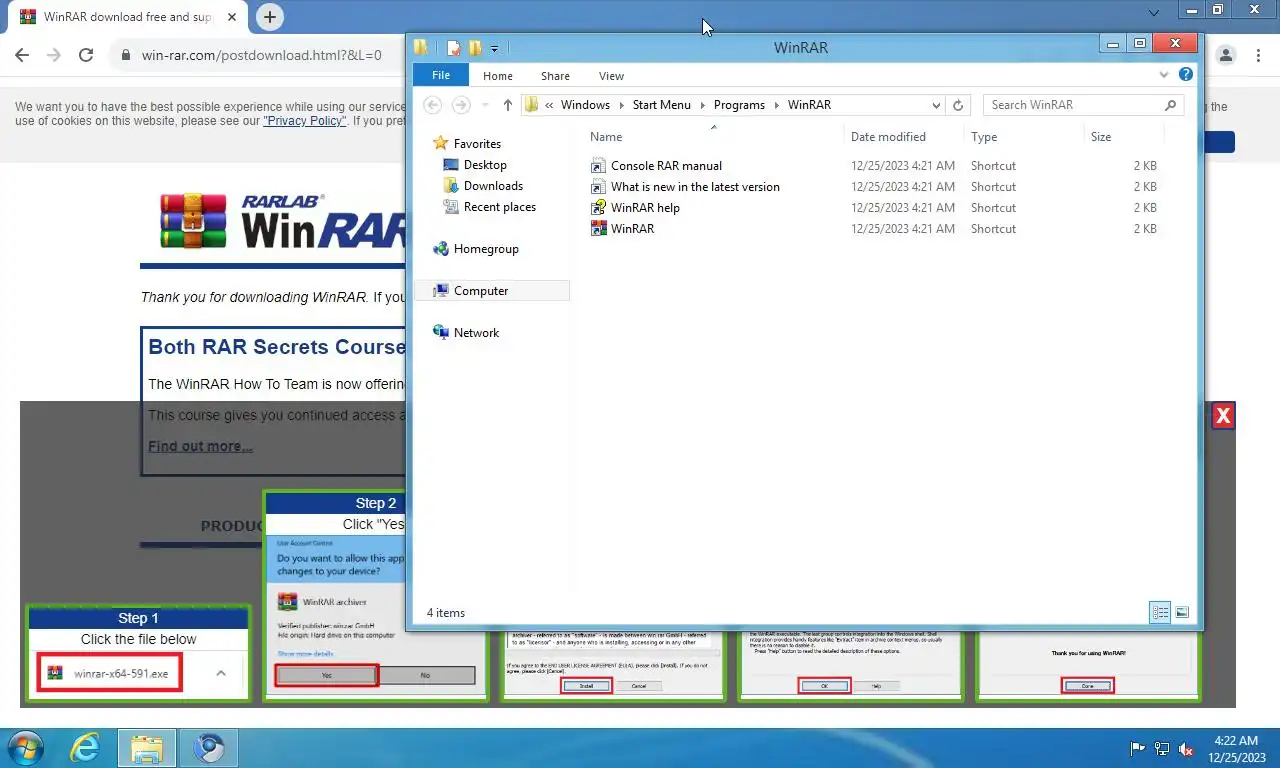The height and width of the screenshot is (768, 1280).
Task: Open the Windows Start menu
Action: (24, 748)
